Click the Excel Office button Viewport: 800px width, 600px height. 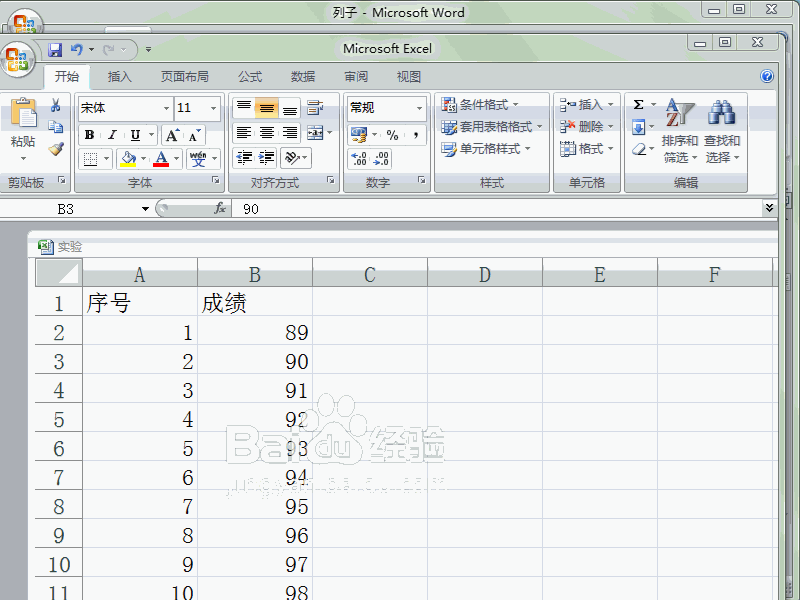[x=17, y=60]
